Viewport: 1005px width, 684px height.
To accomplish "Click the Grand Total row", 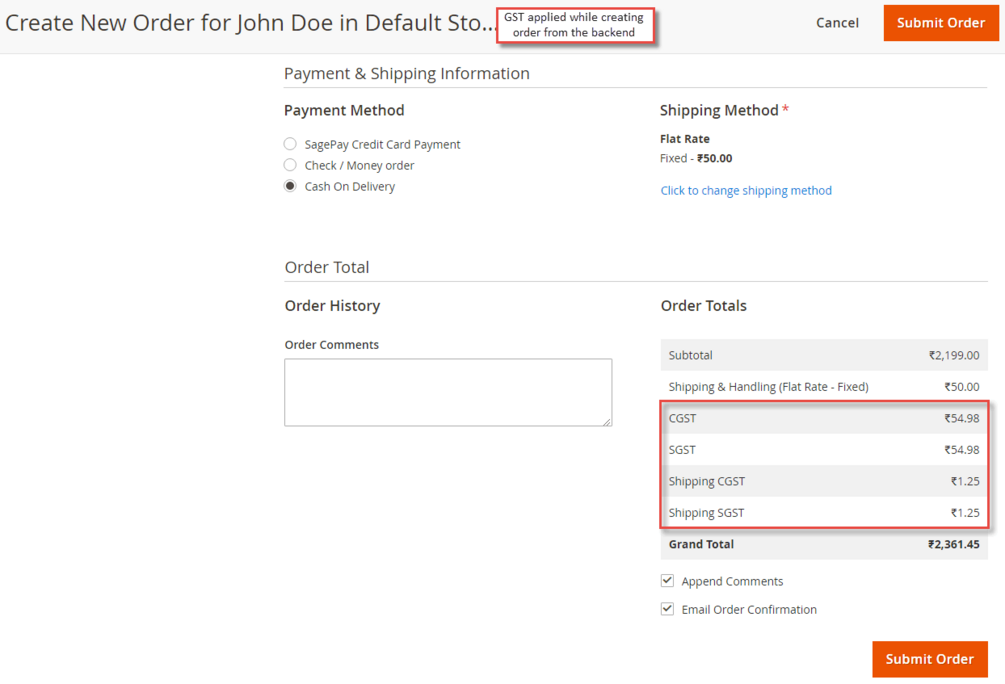I will pyautogui.click(x=824, y=544).
